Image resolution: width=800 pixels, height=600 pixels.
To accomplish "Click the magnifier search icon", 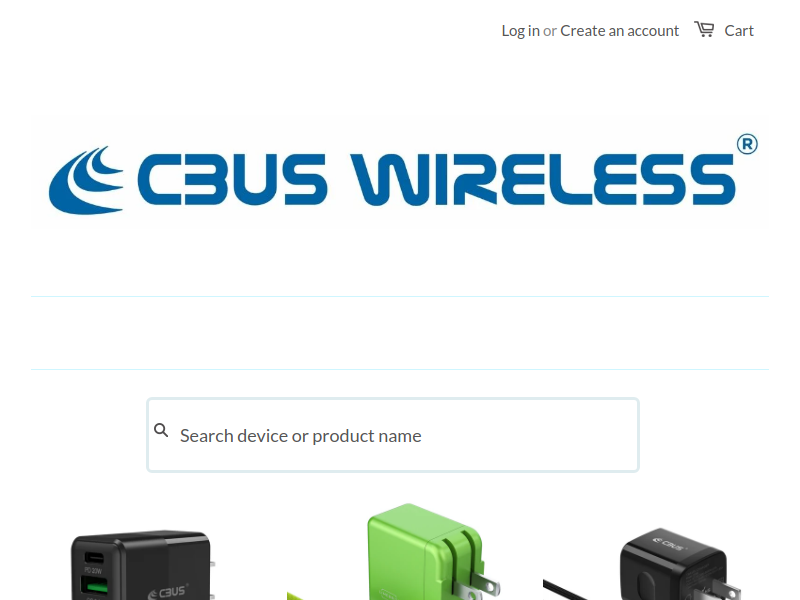I will coord(161,430).
